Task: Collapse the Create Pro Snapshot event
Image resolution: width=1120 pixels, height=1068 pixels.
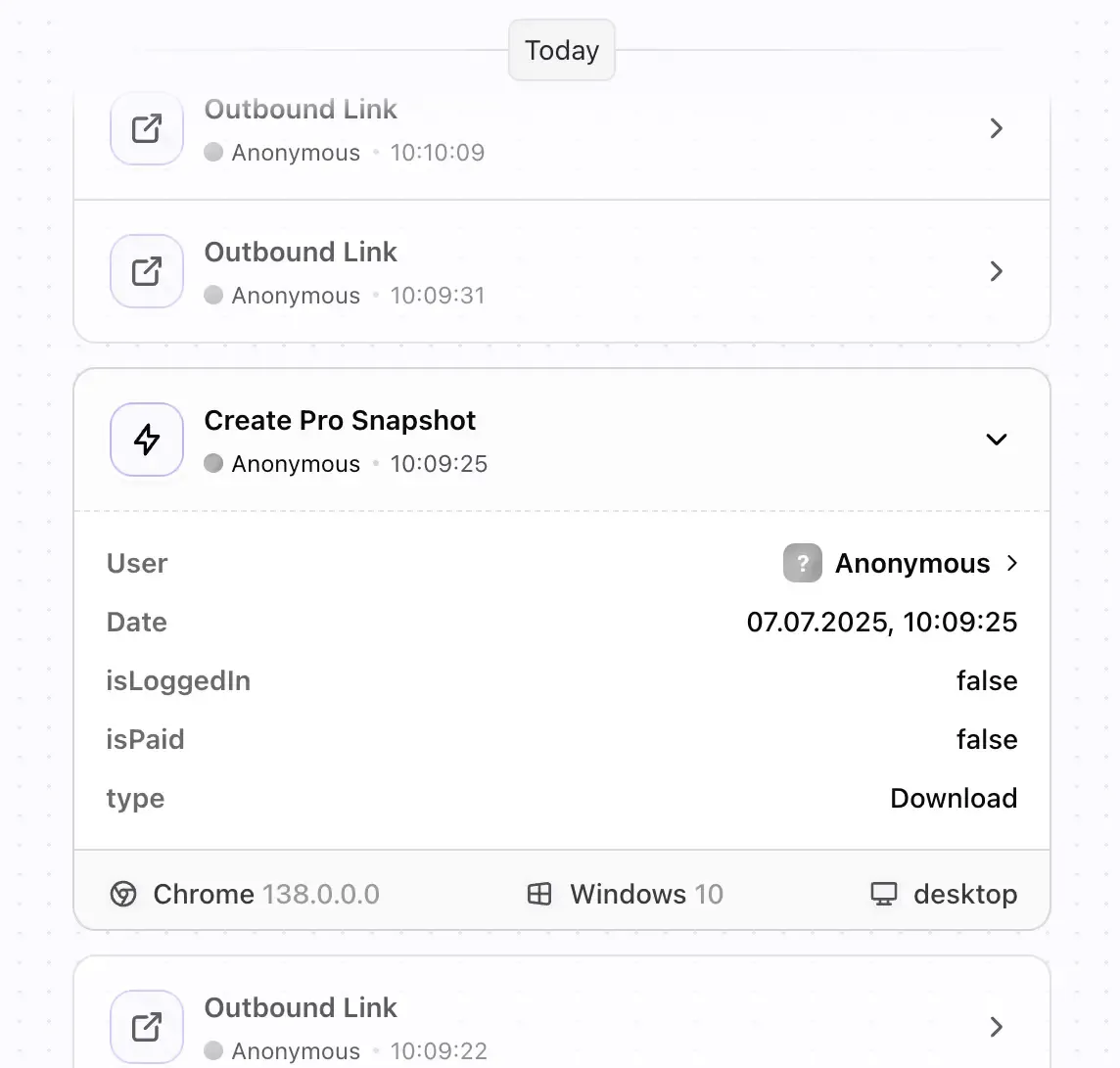Action: 997,440
